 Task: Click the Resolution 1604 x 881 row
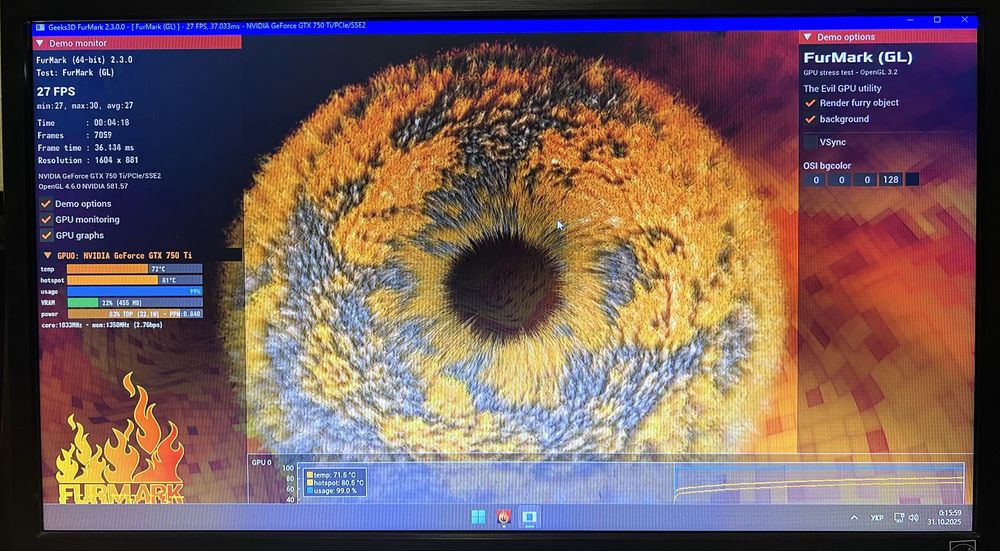tap(88, 160)
